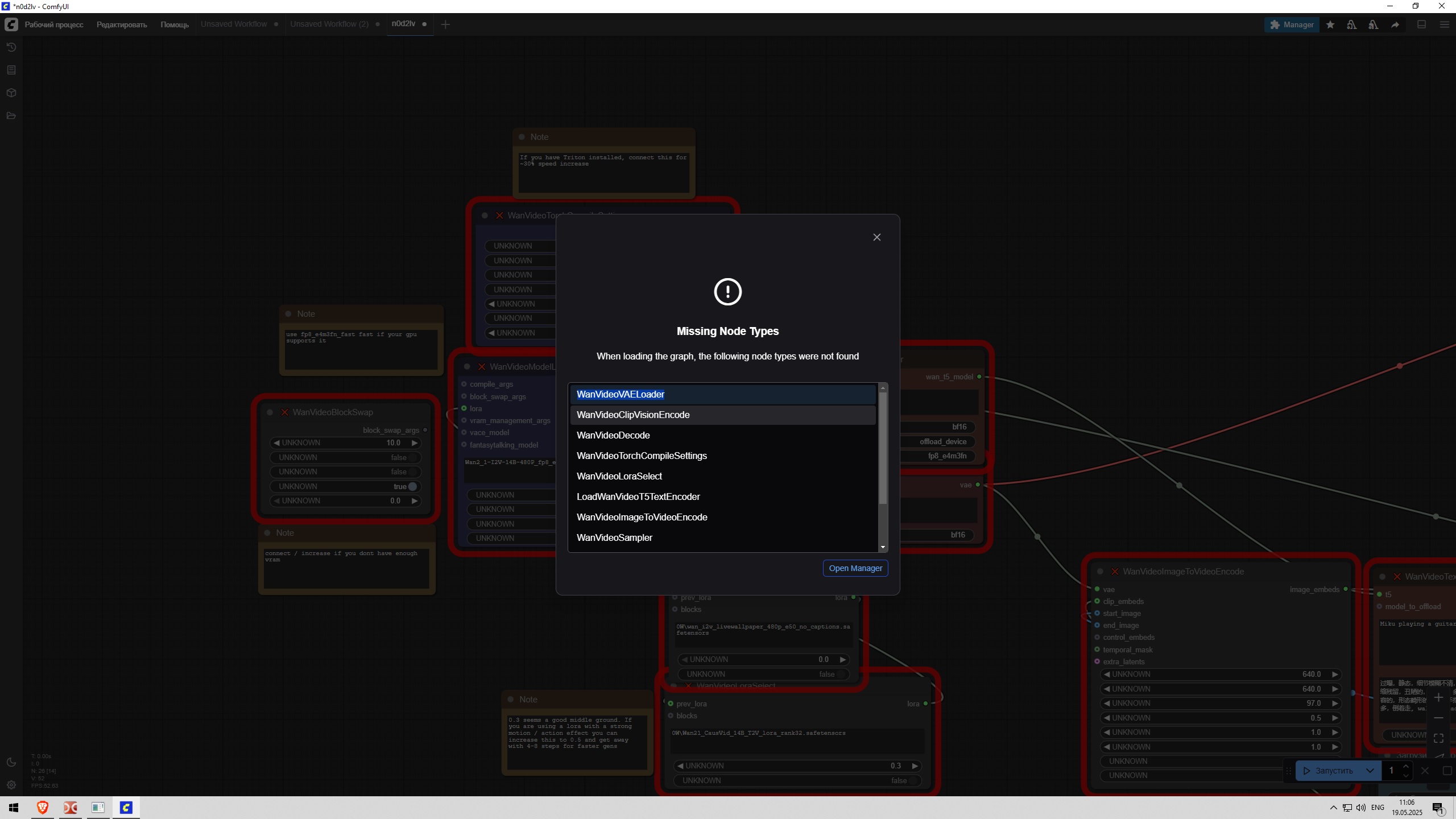This screenshot has height=819, width=1456.
Task: Toggle false switch under livewallpaper lora 0.0 value
Action: [x=842, y=674]
